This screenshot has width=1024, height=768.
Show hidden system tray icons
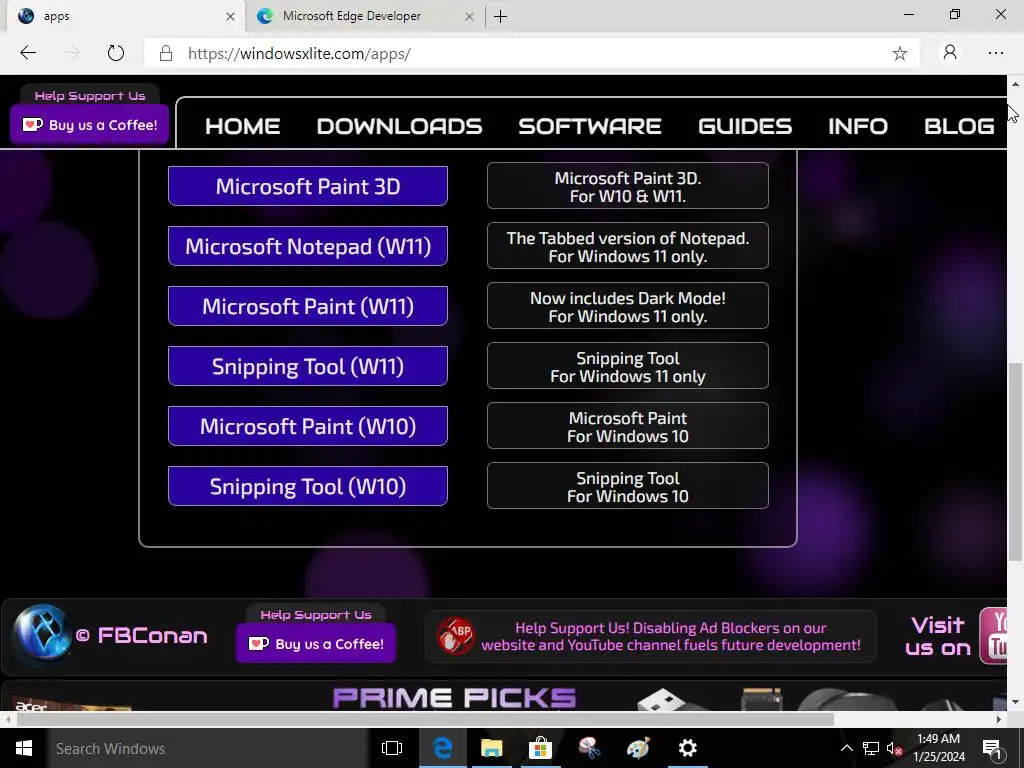pos(846,748)
